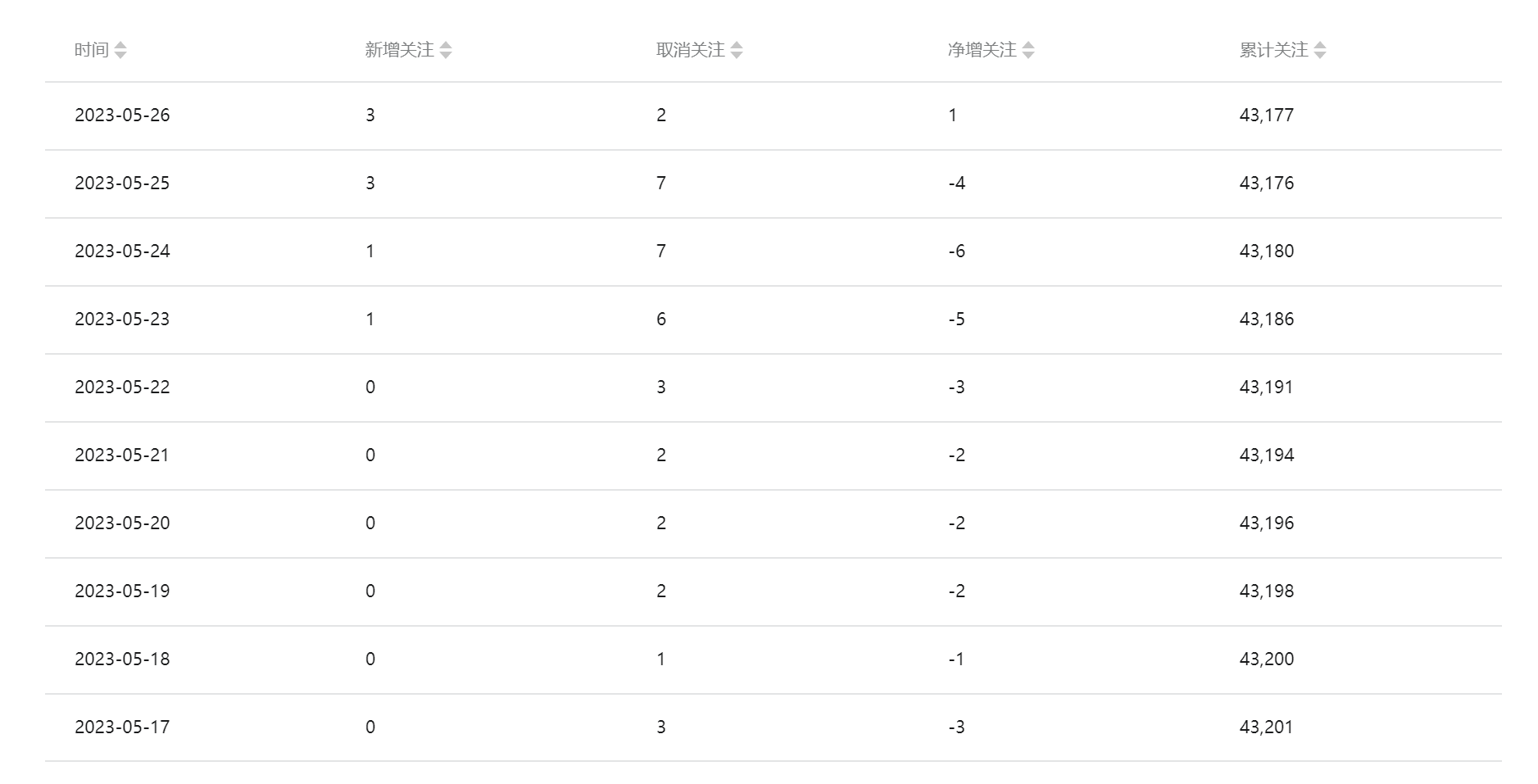Click cumulative value 43,196
Image resolution: width=1538 pixels, height=784 pixels.
[x=1267, y=523]
